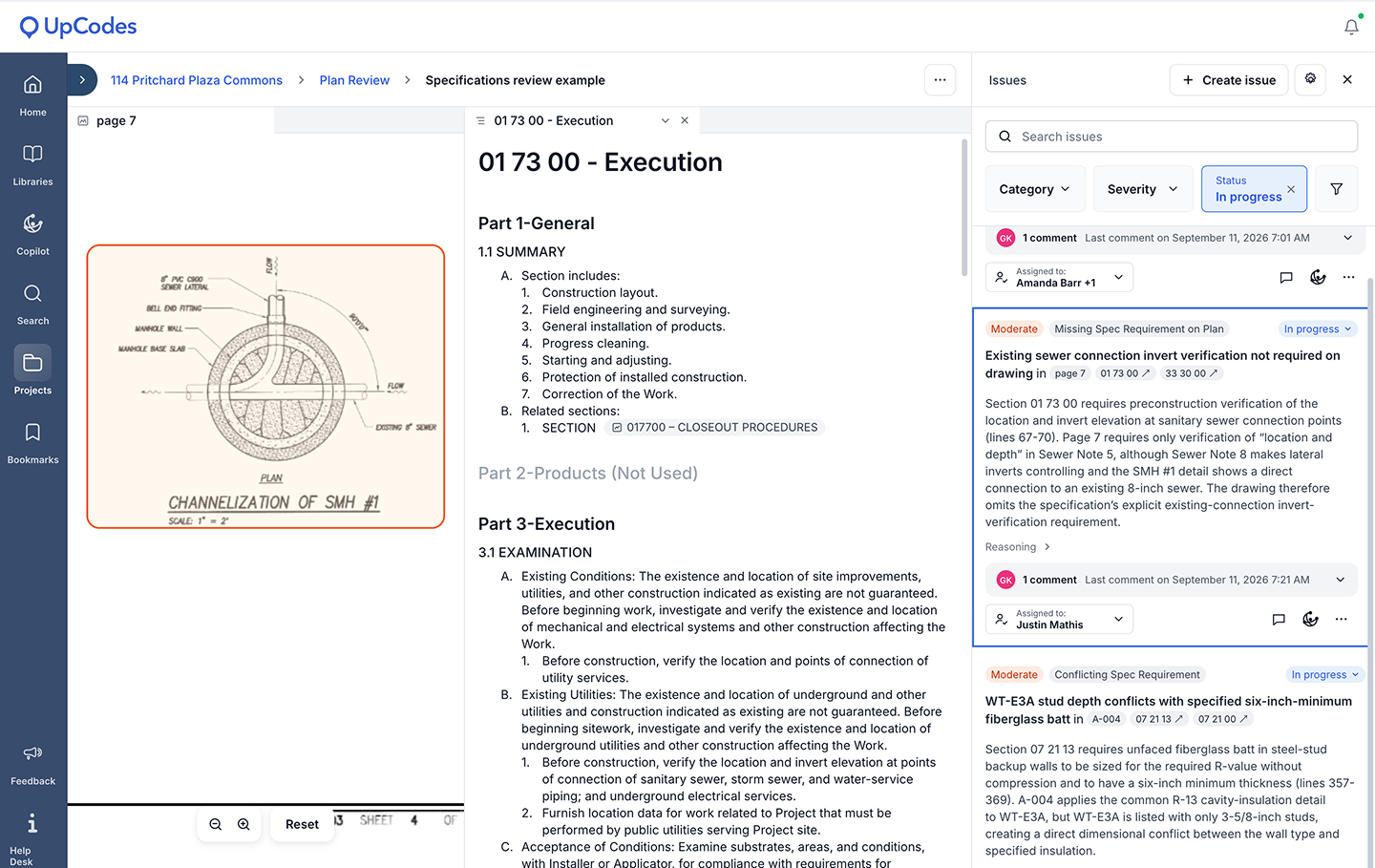The height and width of the screenshot is (868, 1375).
Task: Click the UpCodes logo
Action: click(x=78, y=27)
